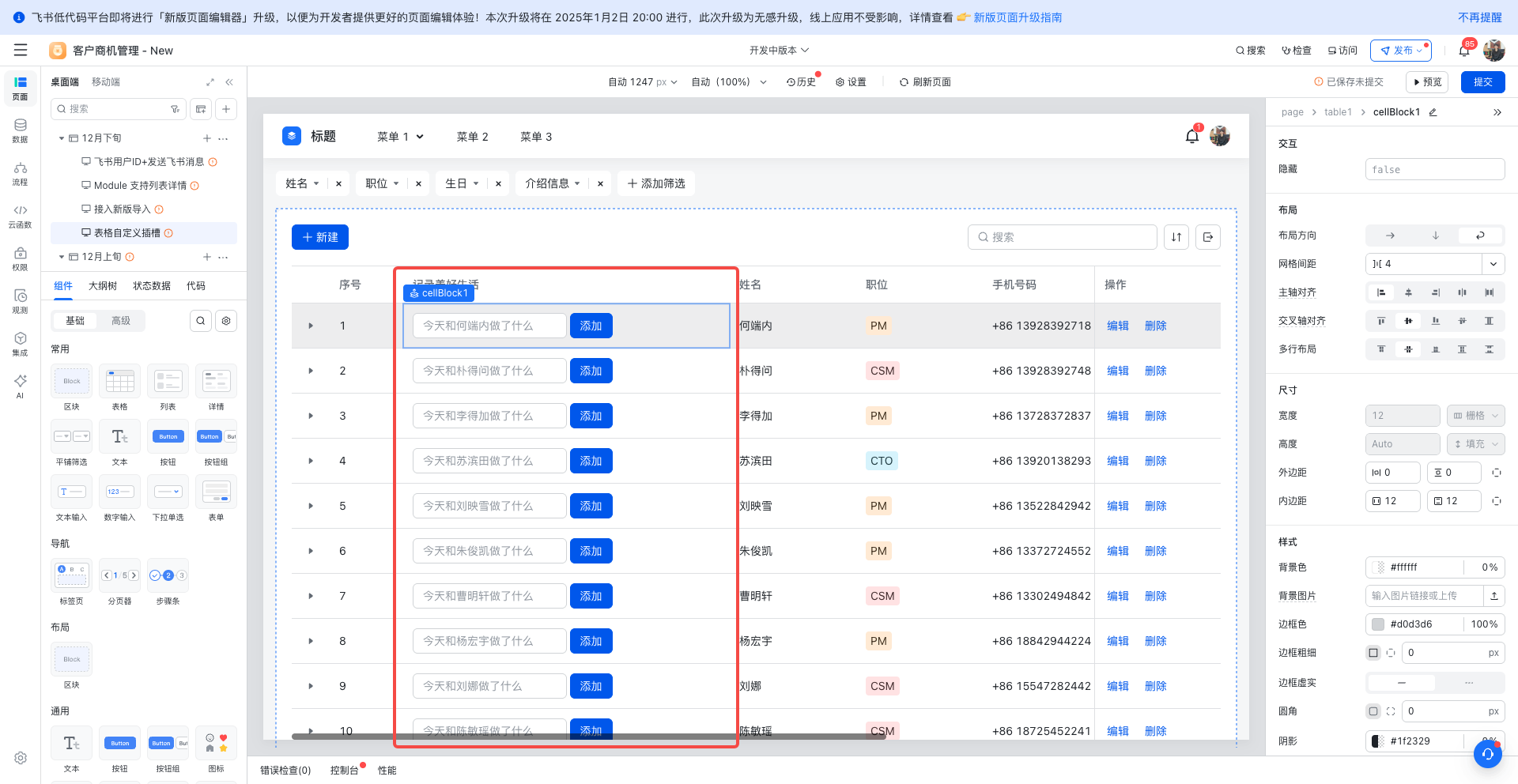Choose dashed border line style
Screen dimensions: 1518x784
coord(1469,683)
